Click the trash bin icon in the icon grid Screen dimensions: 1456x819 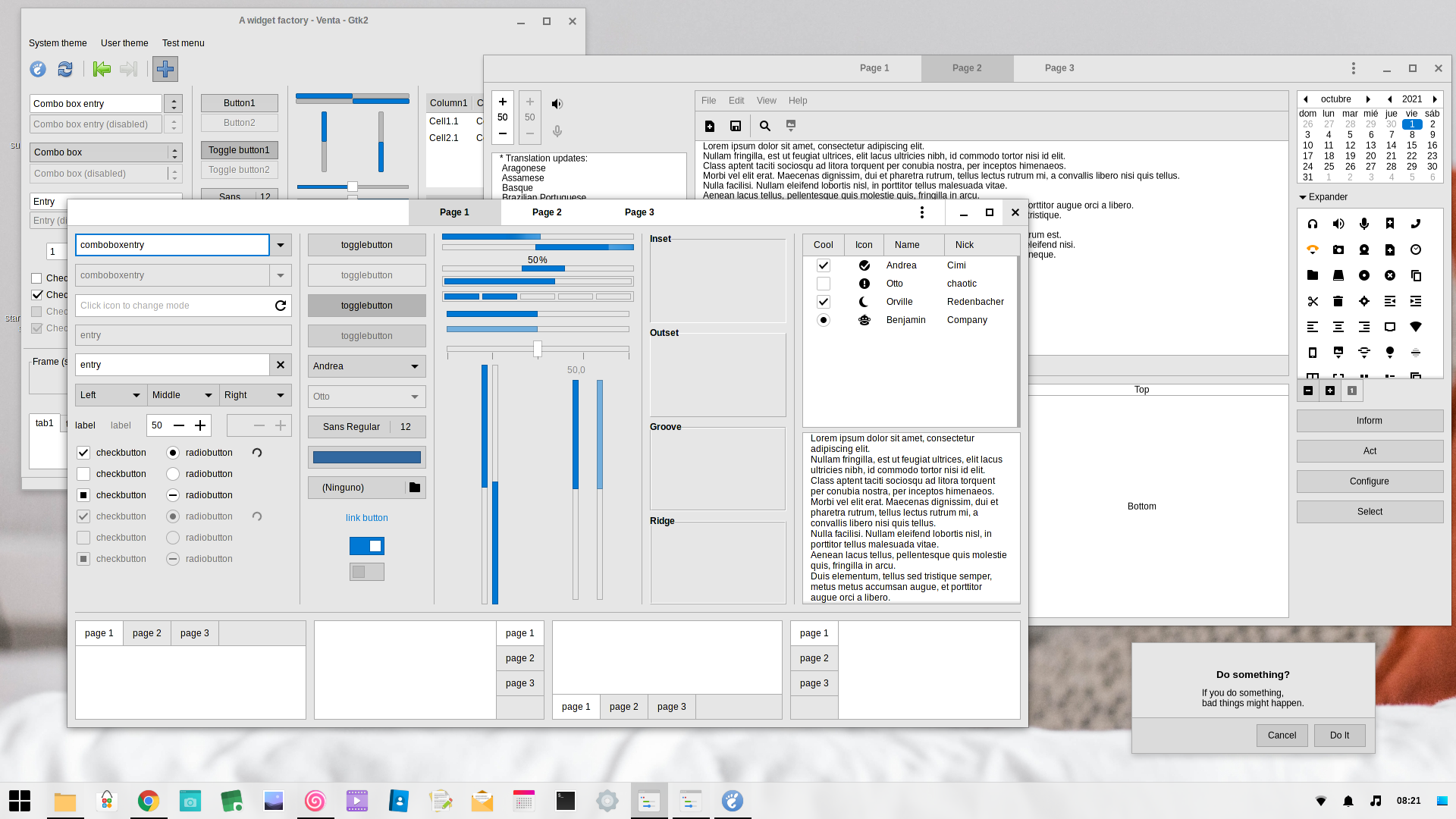(1338, 301)
